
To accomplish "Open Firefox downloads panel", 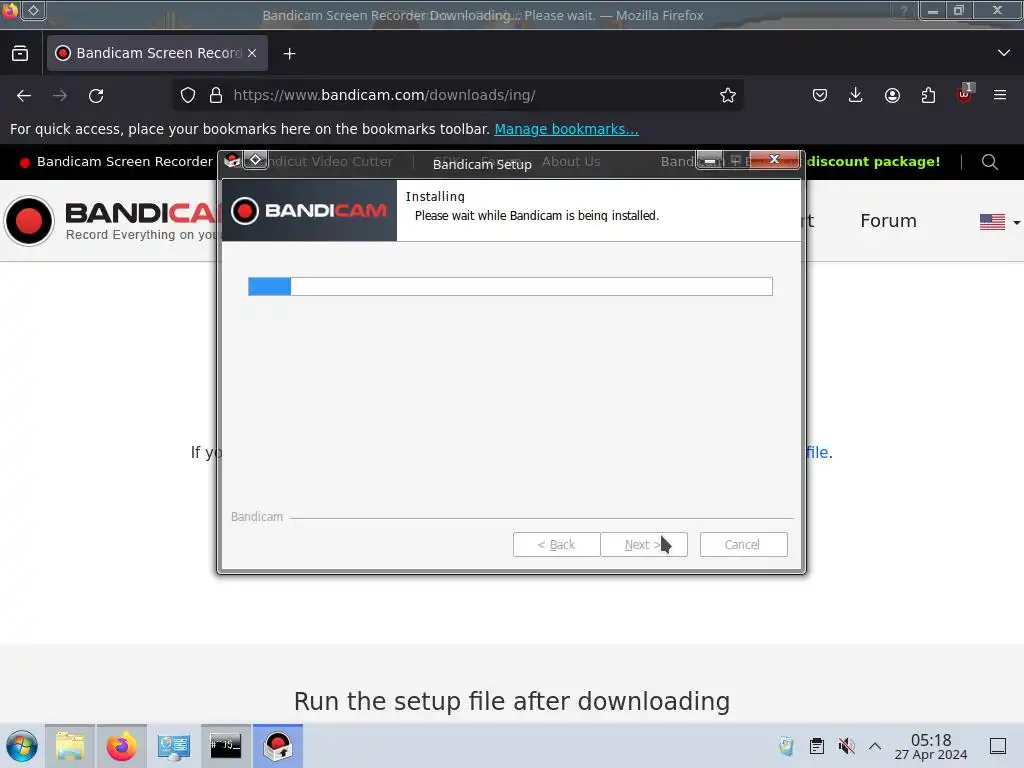I will click(856, 95).
